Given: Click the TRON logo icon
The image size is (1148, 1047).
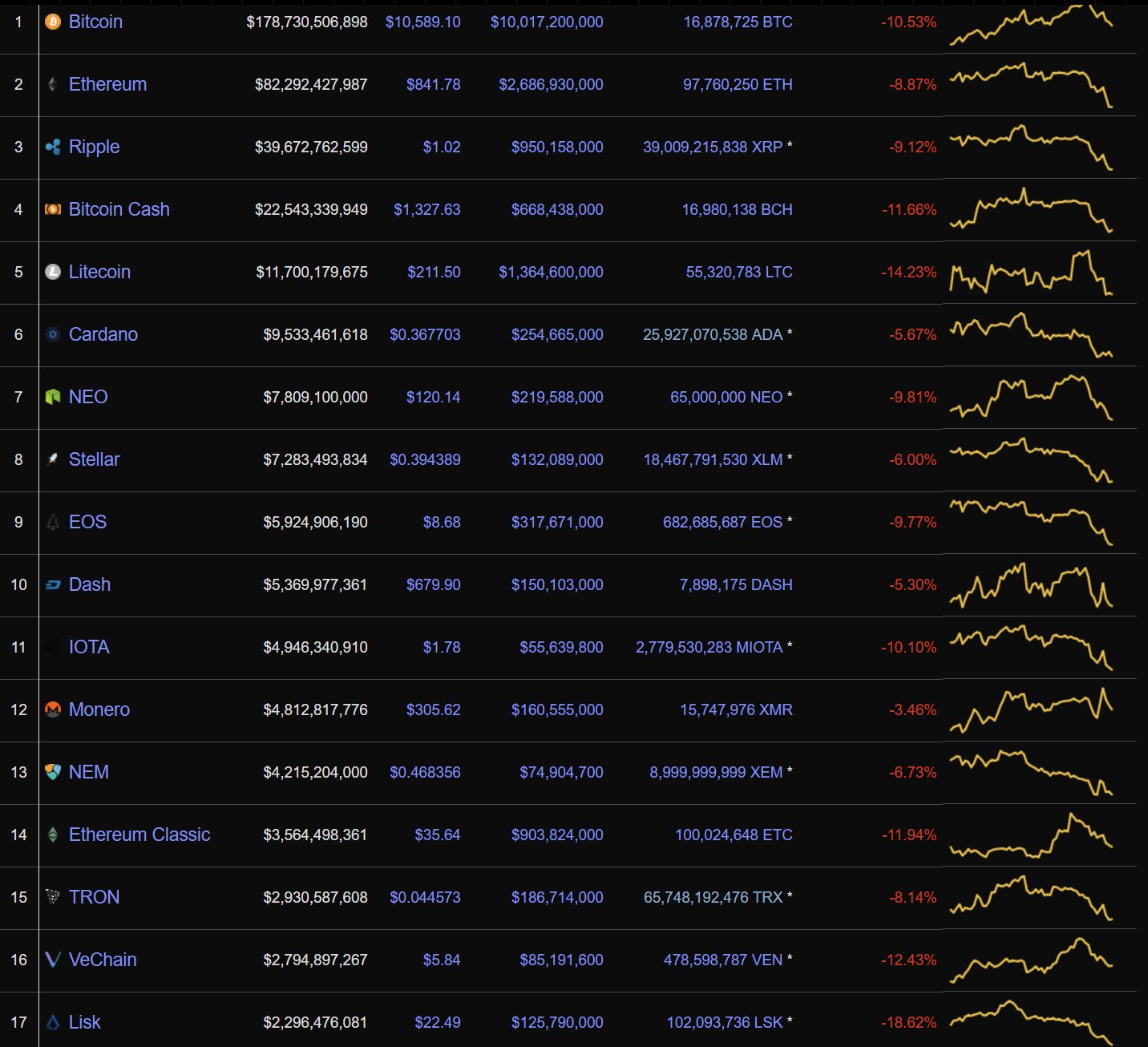Looking at the screenshot, I should [x=53, y=897].
